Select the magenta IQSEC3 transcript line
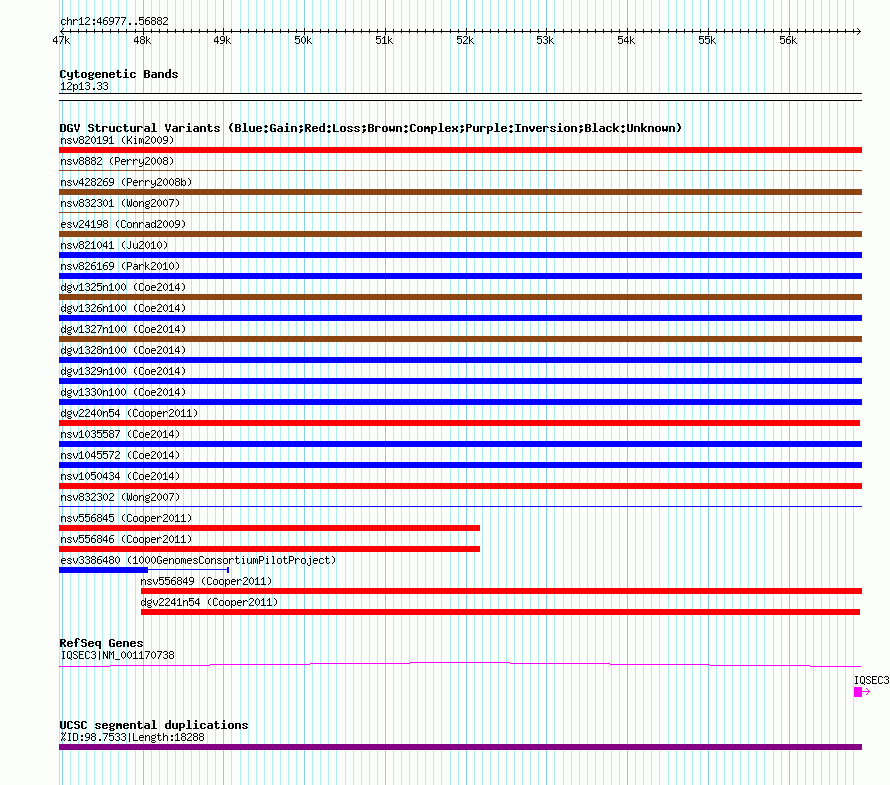This screenshot has height=785, width=890. [460, 664]
